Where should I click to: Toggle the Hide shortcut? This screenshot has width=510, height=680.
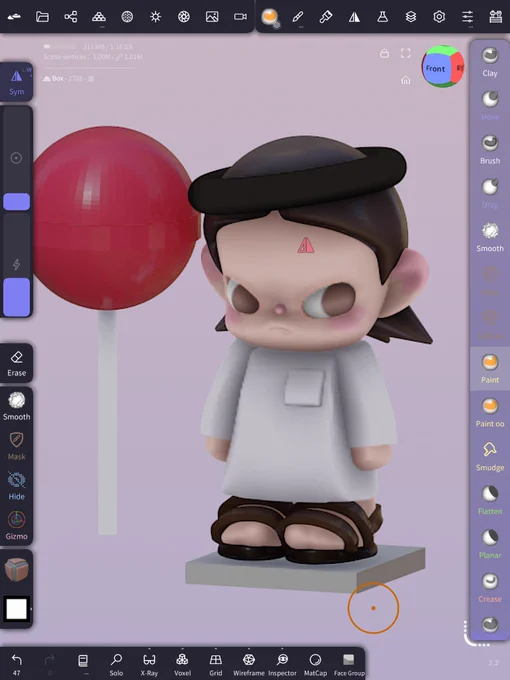click(16, 485)
